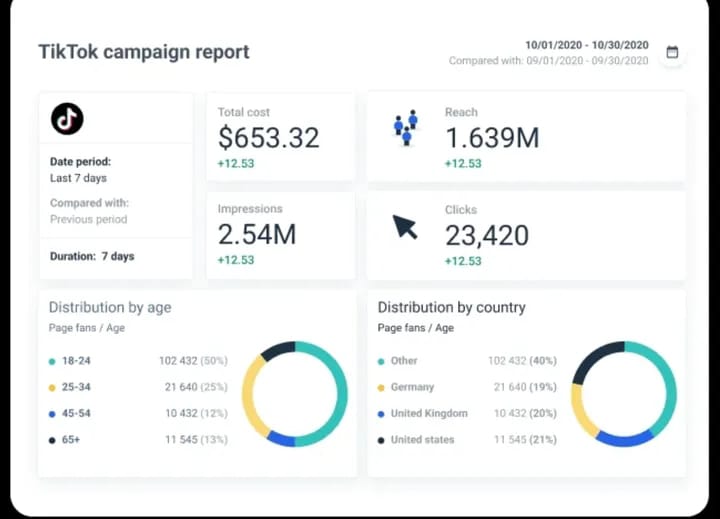Click the 21 640 (19%) country value
The image size is (720, 519).
pyautogui.click(x=525, y=387)
